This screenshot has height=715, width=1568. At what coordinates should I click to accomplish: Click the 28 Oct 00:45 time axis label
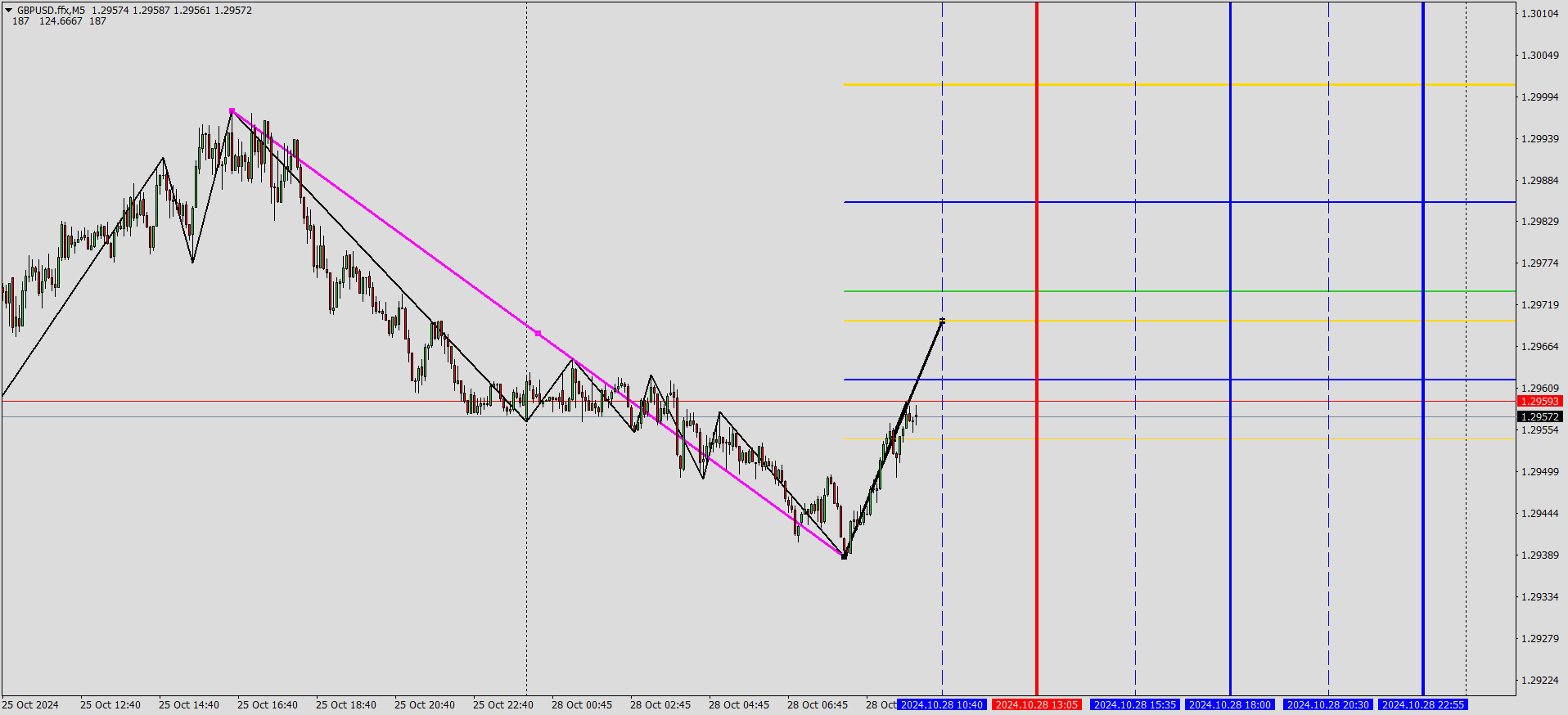point(582,705)
